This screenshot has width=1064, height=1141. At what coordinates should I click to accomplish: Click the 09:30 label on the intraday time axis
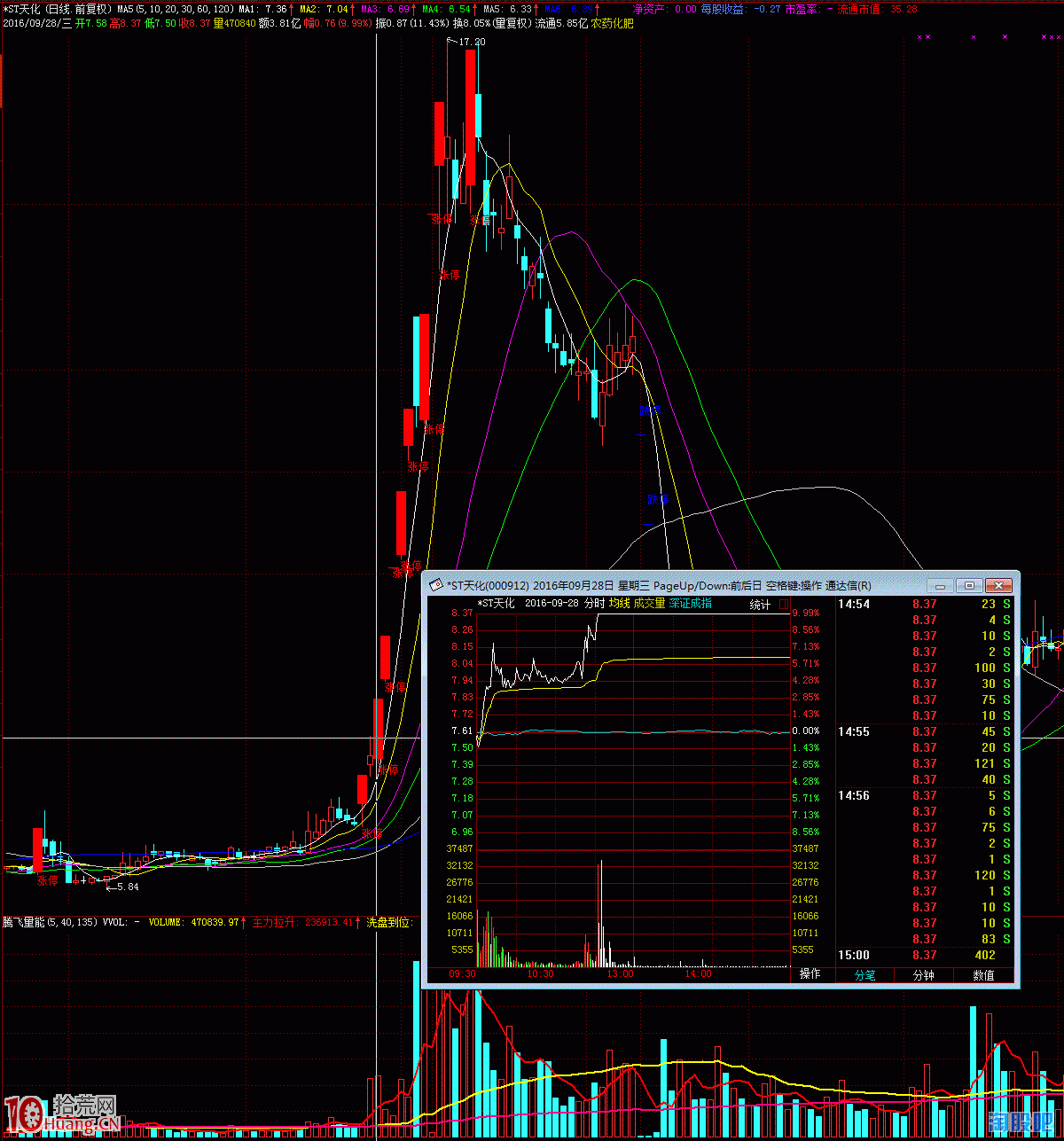[x=462, y=973]
